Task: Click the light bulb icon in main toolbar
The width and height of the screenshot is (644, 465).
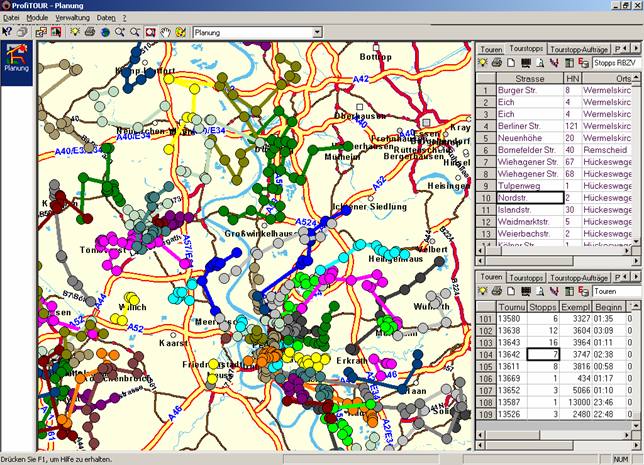Action: pos(74,32)
